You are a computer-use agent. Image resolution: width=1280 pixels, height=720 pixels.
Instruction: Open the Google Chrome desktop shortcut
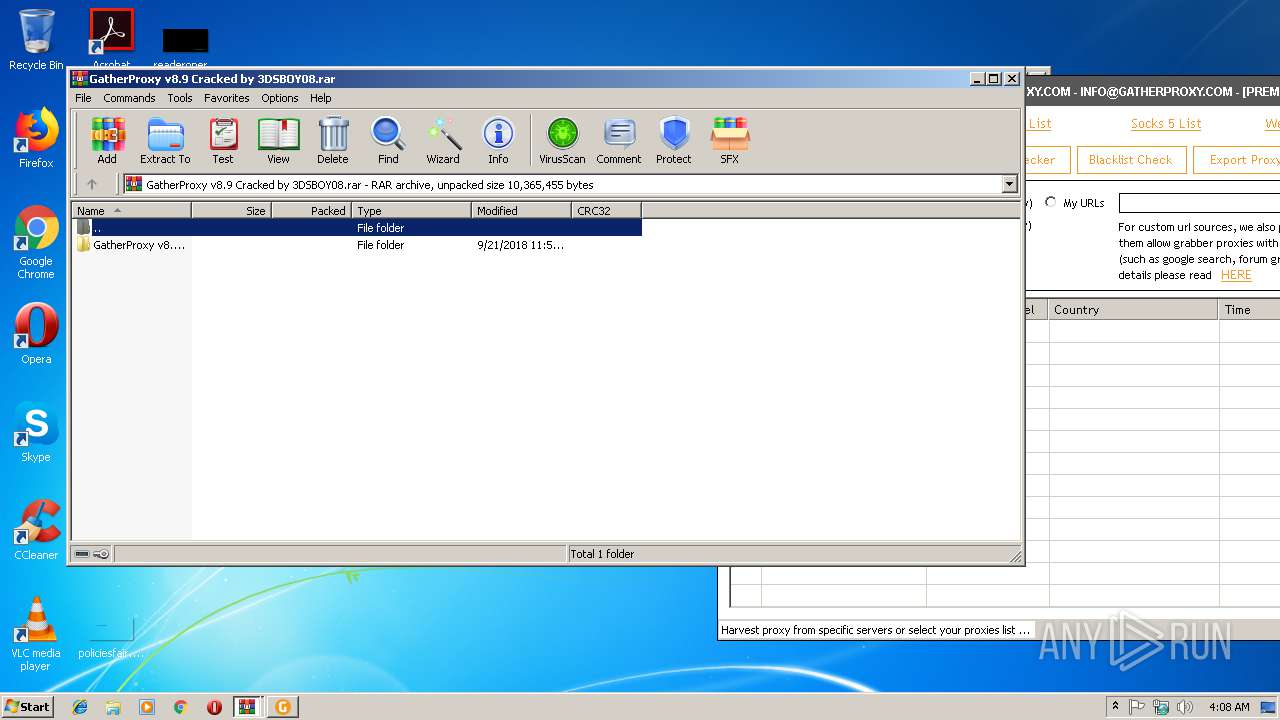(36, 243)
